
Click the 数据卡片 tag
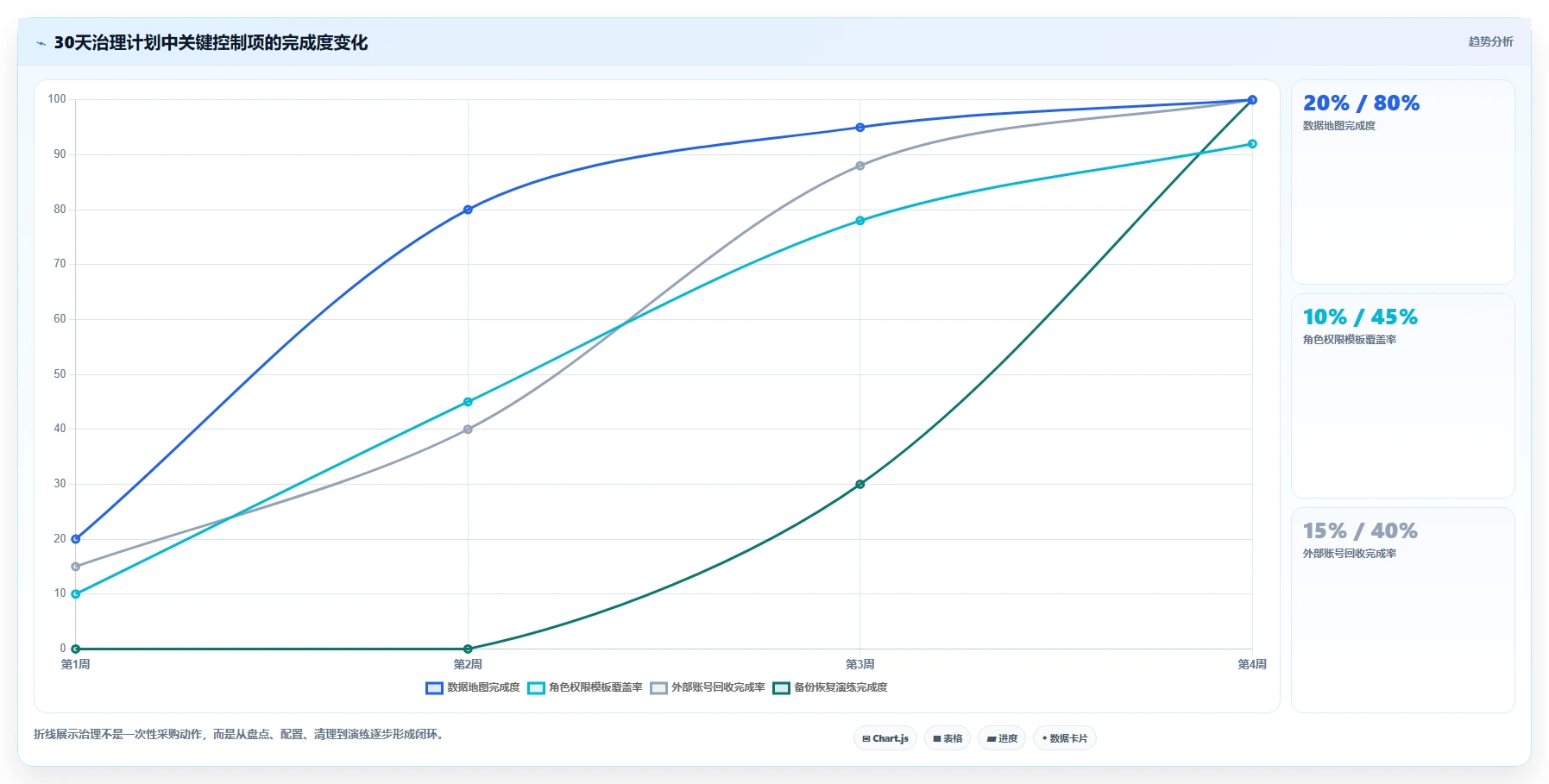[1065, 738]
